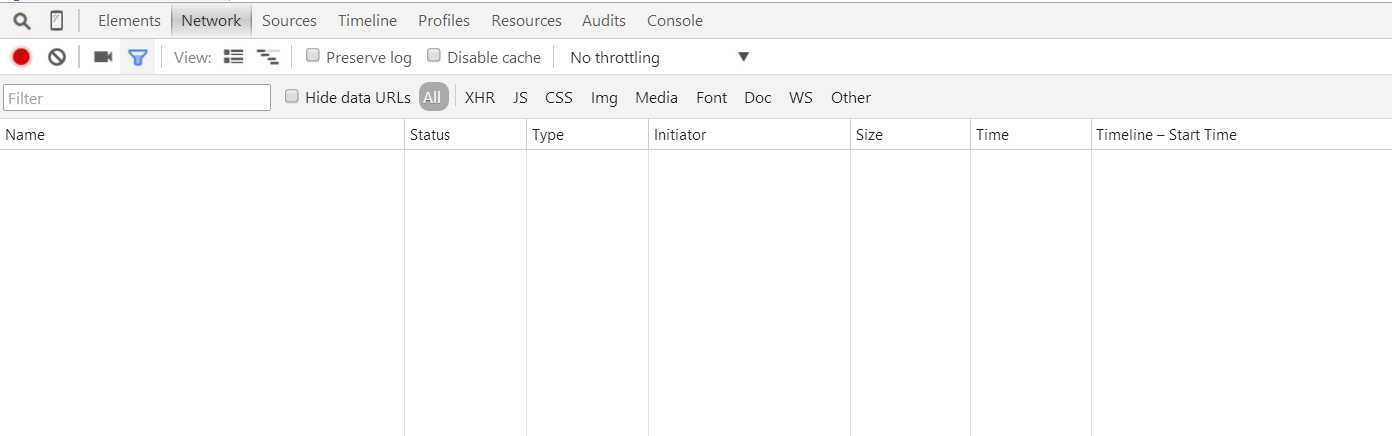Open the No throttling dropdown
1392x436 pixels.
(659, 57)
